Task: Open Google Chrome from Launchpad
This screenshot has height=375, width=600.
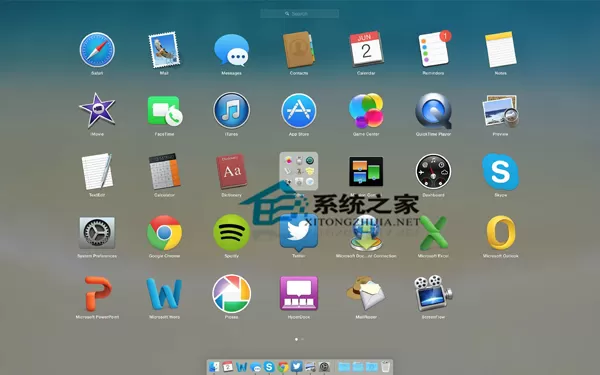Action: pyautogui.click(x=165, y=233)
